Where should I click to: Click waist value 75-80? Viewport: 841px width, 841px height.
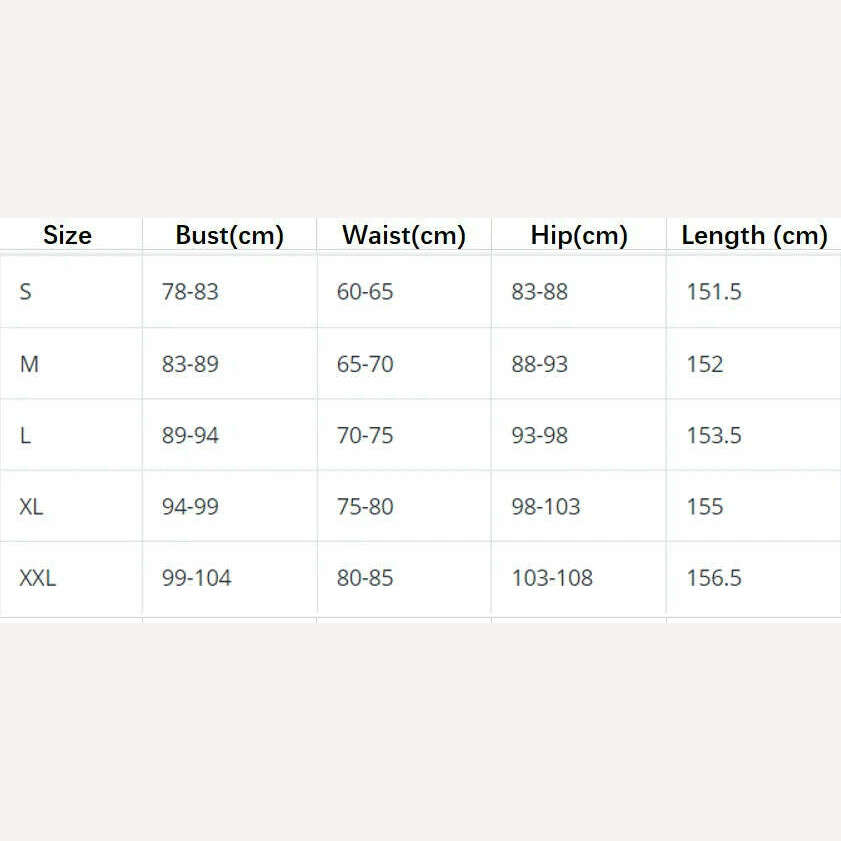pos(365,506)
